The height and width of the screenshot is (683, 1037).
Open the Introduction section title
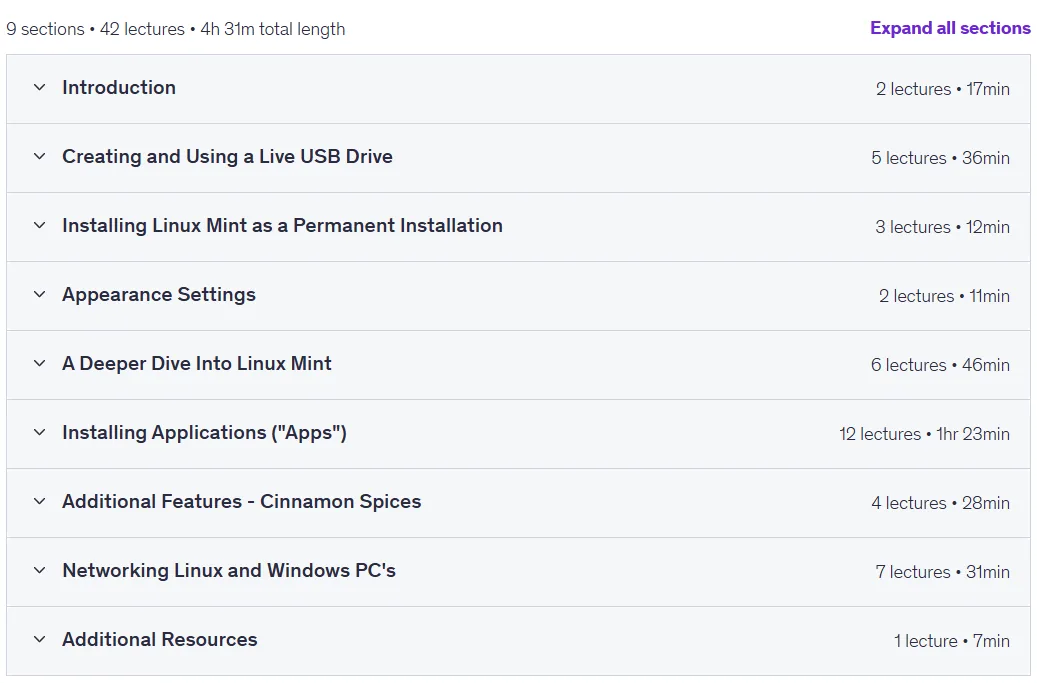[119, 87]
